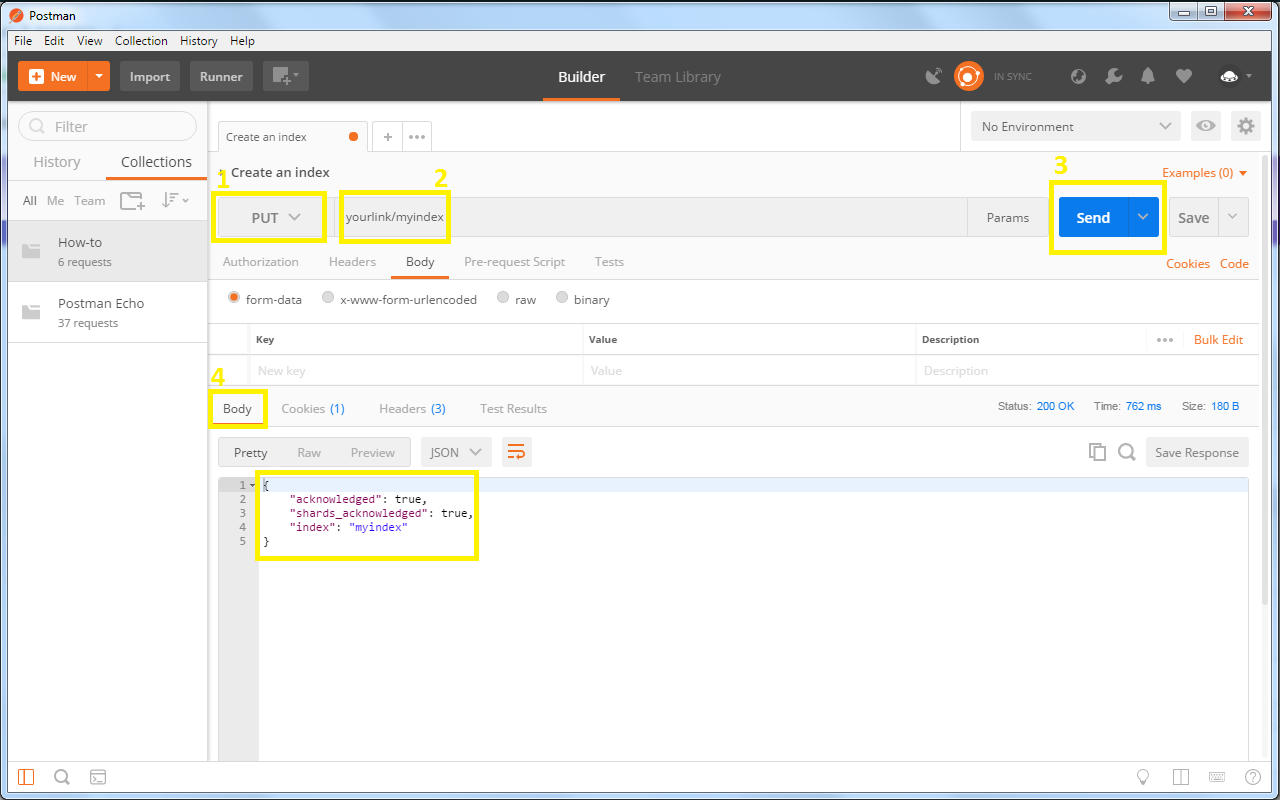The image size is (1280, 800).
Task: Click the search response magnifier icon
Action: tap(1127, 453)
